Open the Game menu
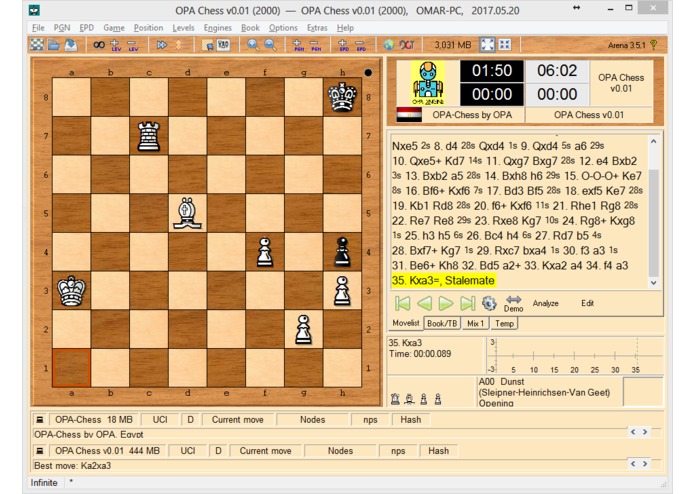Screen dimensions: 695x494 114,27
